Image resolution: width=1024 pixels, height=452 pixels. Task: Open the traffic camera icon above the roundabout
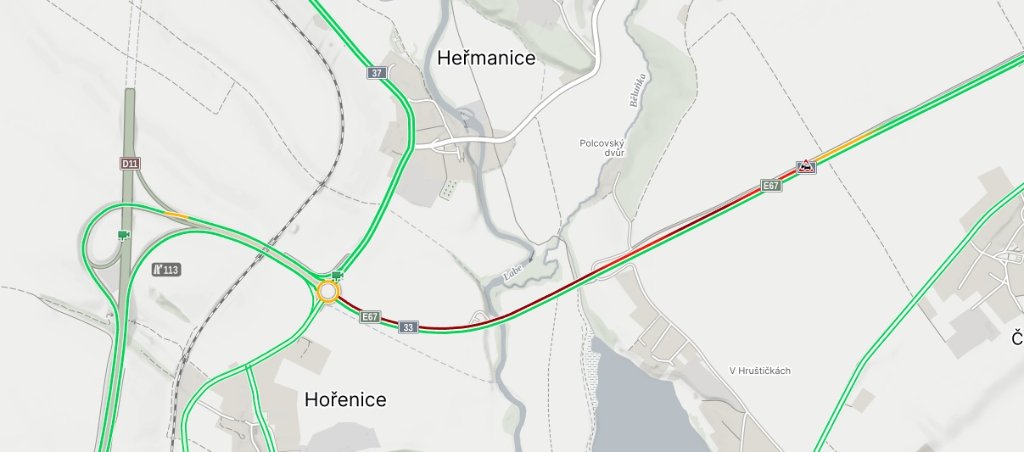[x=337, y=276]
